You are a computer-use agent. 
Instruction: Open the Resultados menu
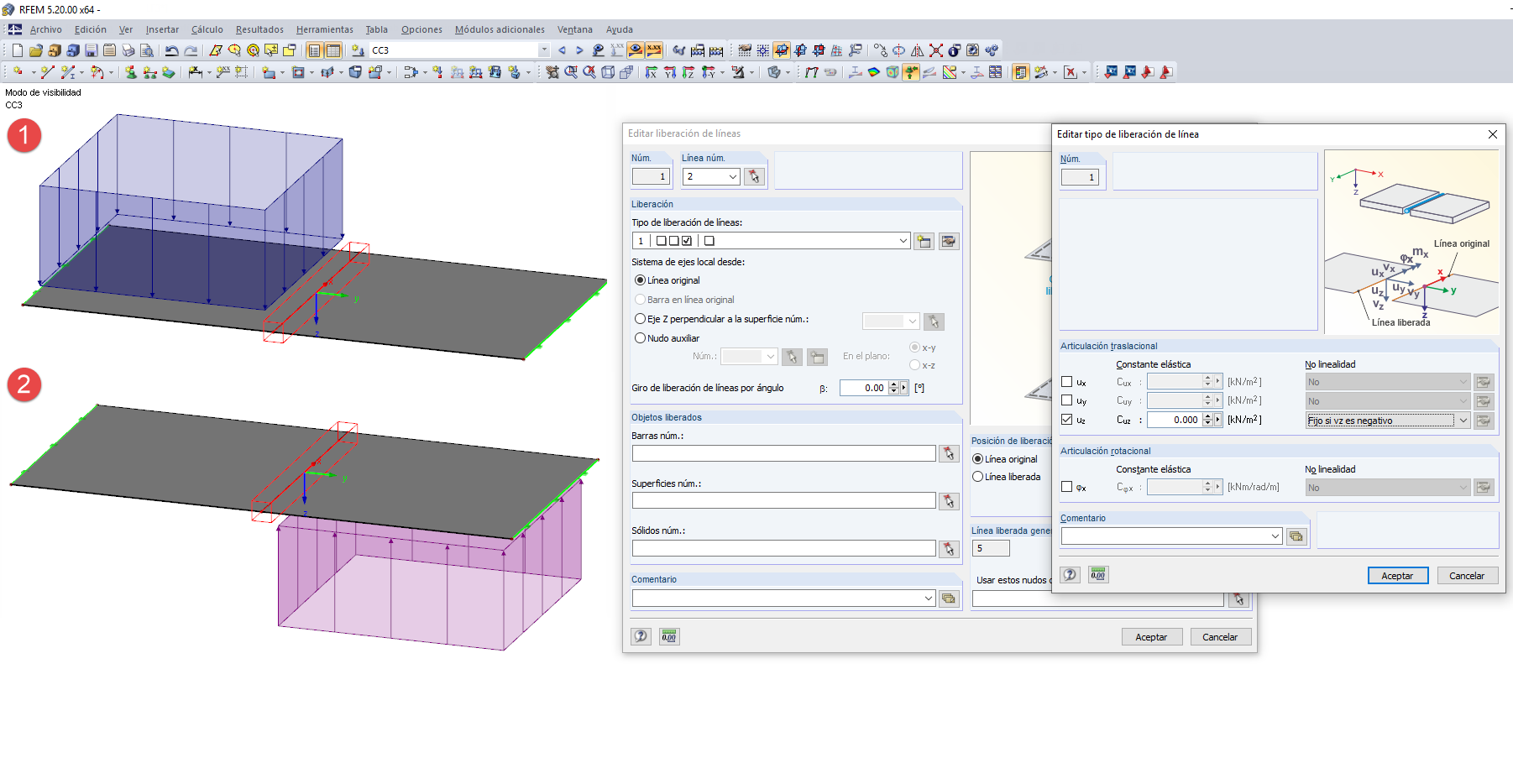point(259,29)
